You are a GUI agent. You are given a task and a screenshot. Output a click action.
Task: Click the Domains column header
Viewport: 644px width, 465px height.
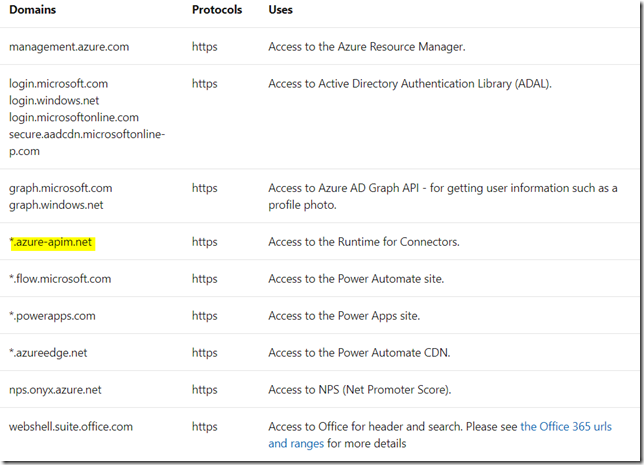tap(32, 10)
